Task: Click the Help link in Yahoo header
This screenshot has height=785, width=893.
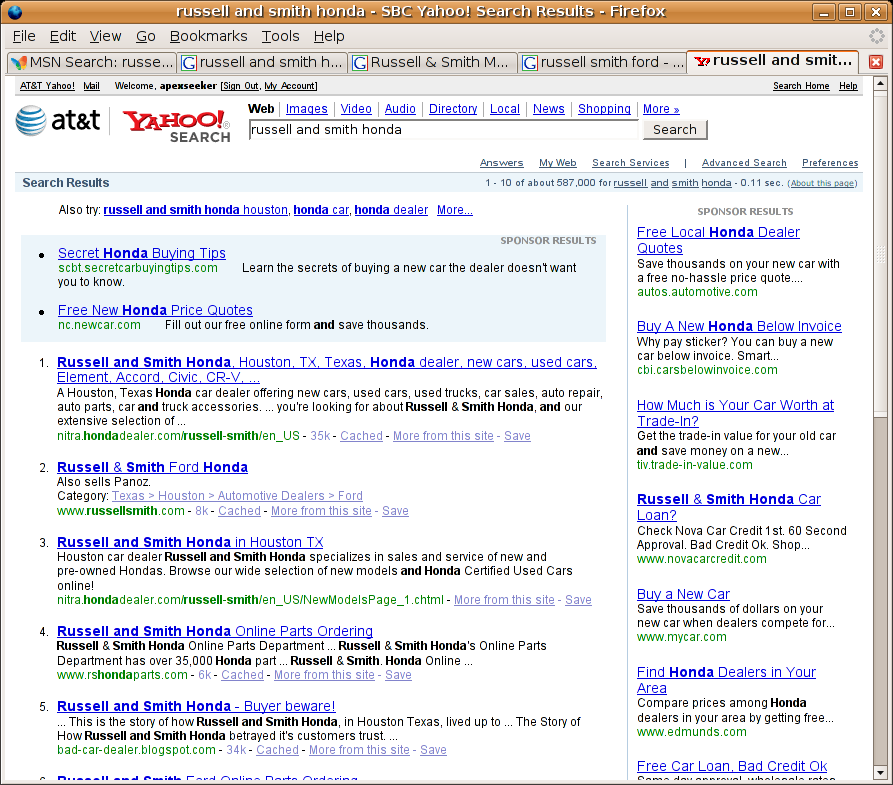Action: (848, 85)
